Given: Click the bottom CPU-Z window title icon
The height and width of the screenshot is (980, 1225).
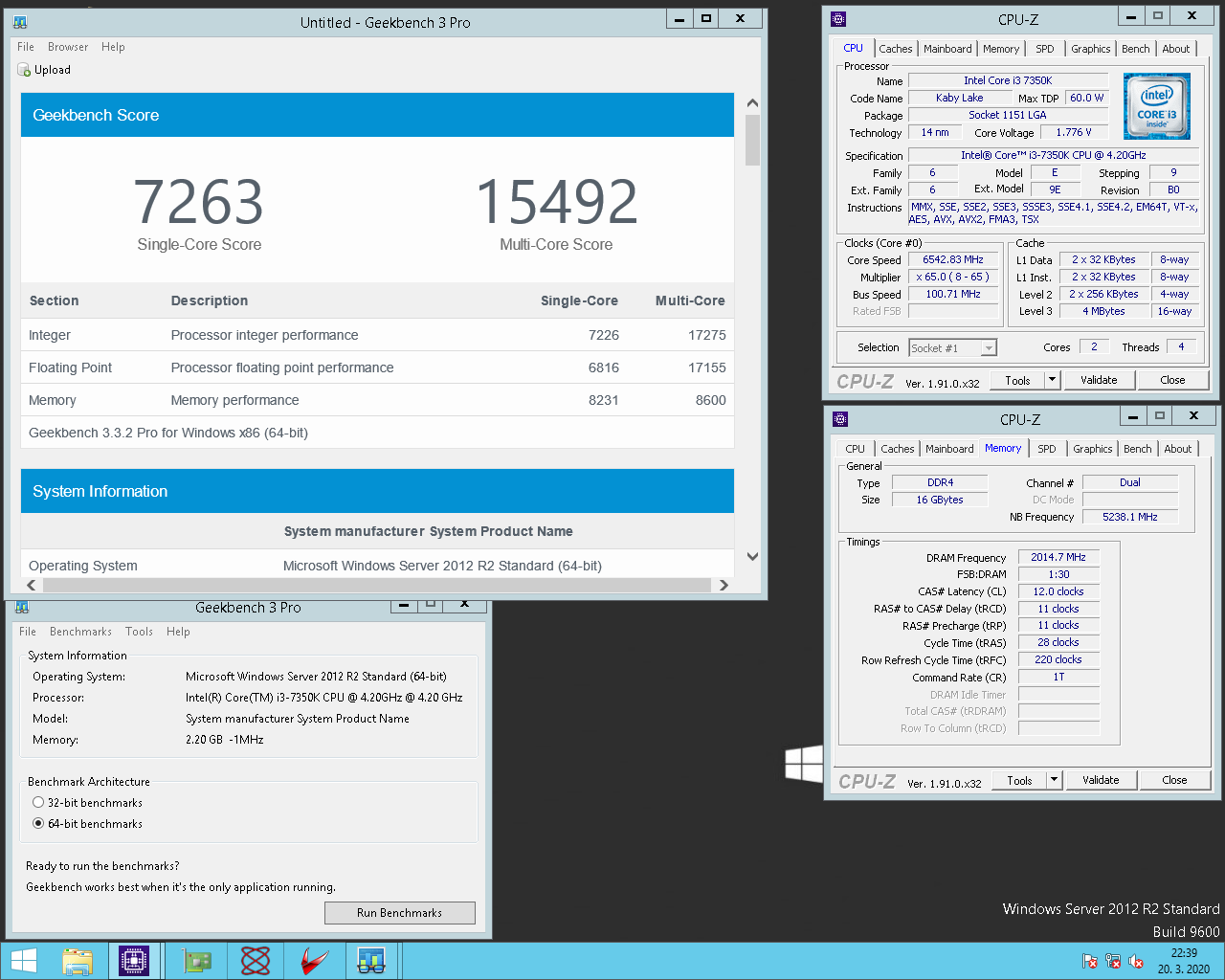Looking at the screenshot, I should (840, 418).
